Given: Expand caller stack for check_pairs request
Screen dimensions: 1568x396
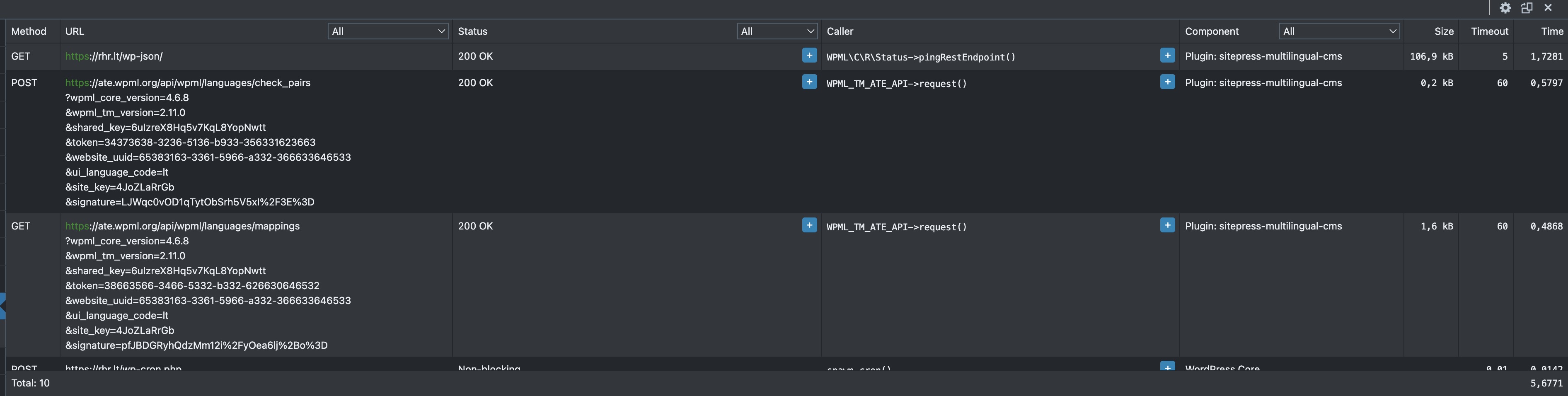Looking at the screenshot, I should coord(1167,82).
